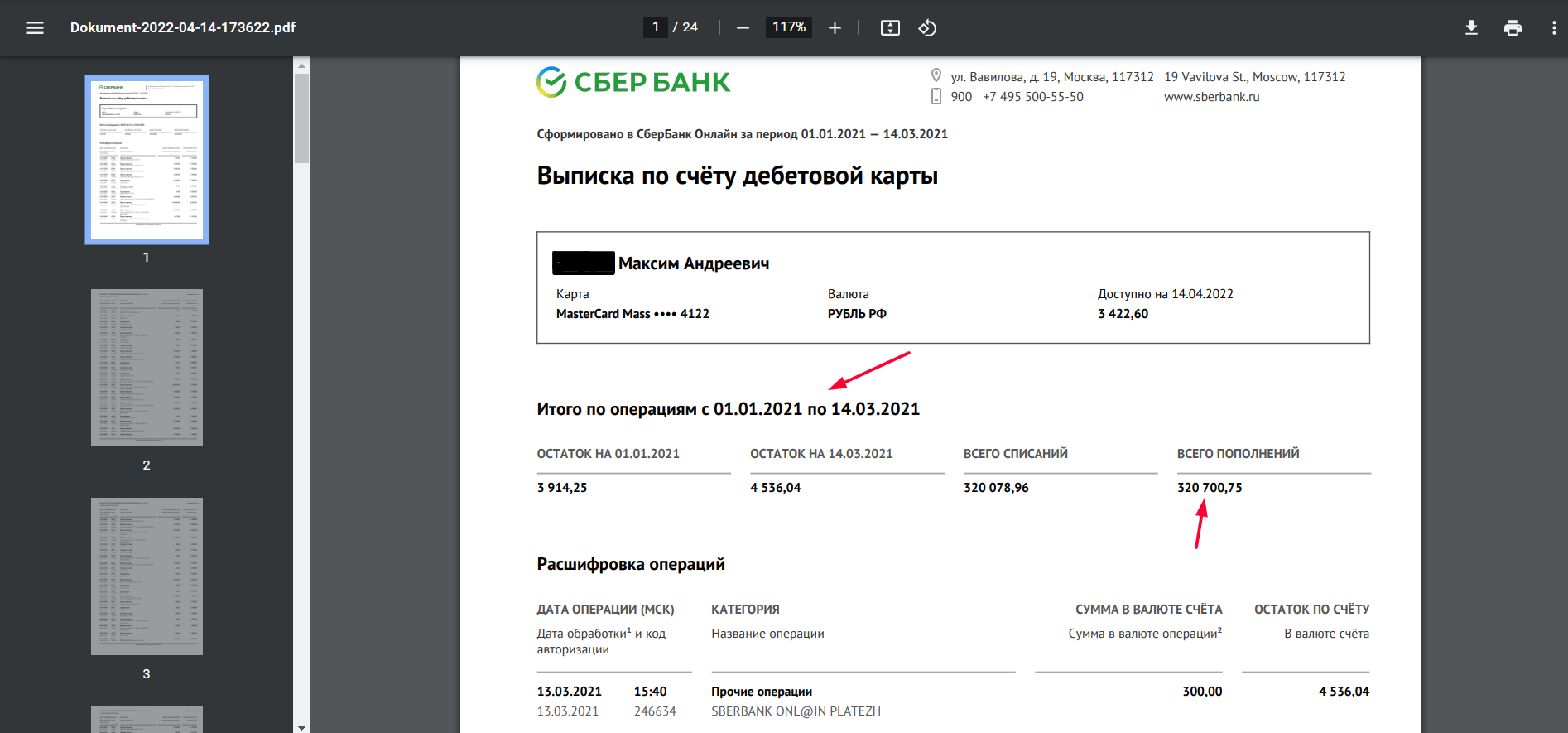Click the page number input field
1568x733 pixels.
tap(656, 27)
